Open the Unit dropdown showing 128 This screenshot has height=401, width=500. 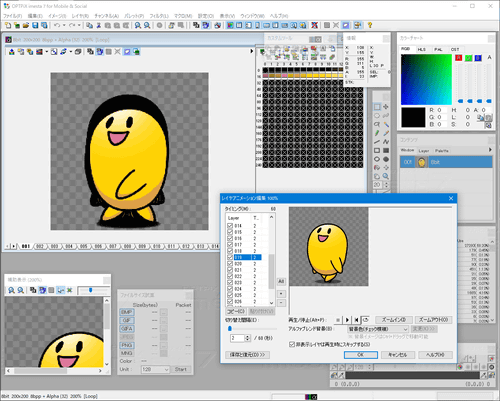155,369
